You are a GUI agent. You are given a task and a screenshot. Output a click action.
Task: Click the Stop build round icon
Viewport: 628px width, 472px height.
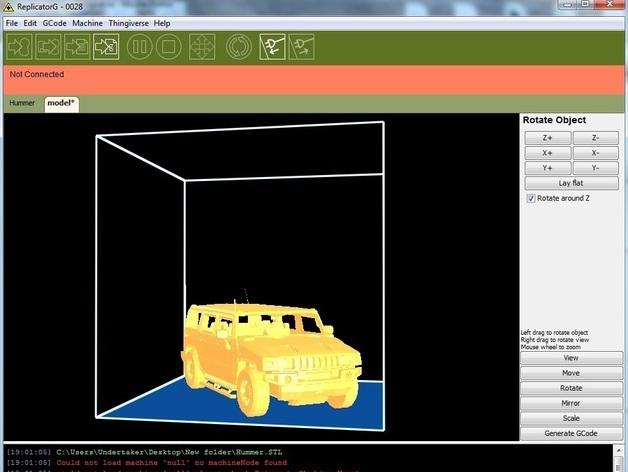coord(169,47)
